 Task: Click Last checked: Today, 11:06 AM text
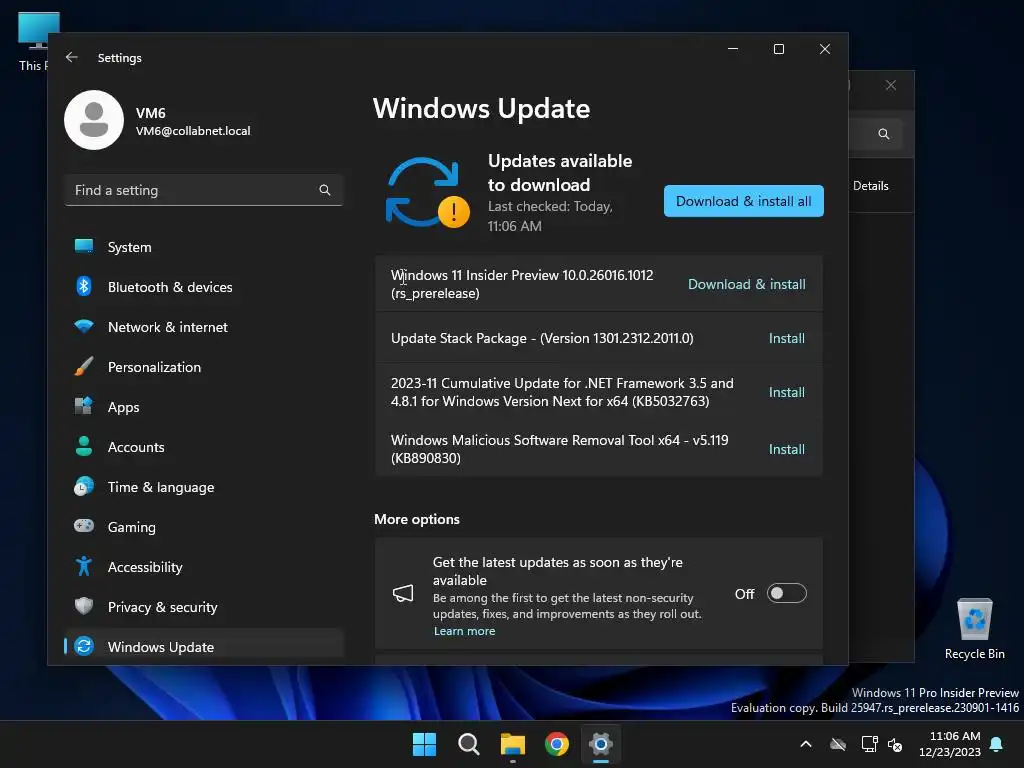coord(550,216)
